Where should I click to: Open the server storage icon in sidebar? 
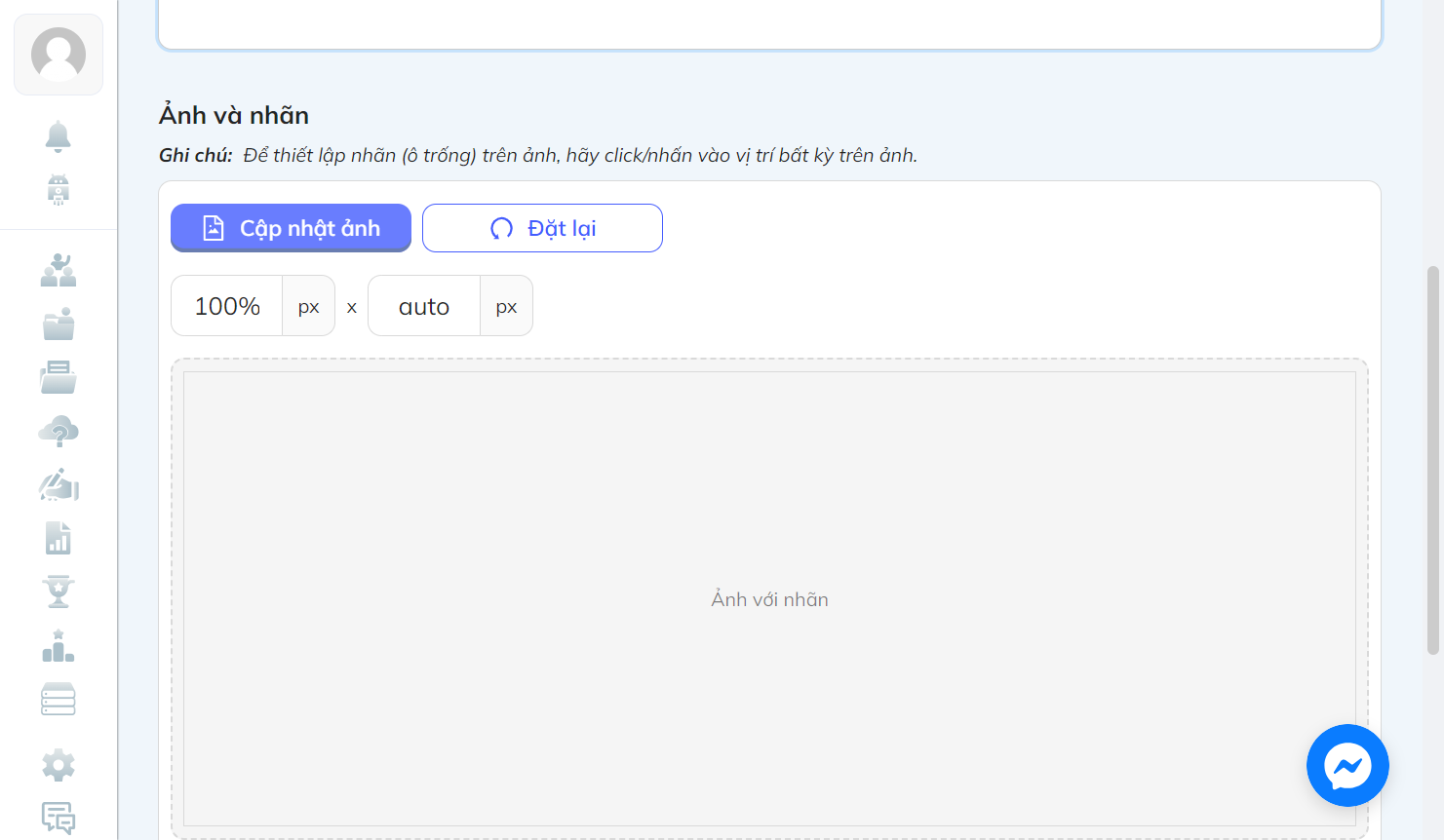[59, 700]
